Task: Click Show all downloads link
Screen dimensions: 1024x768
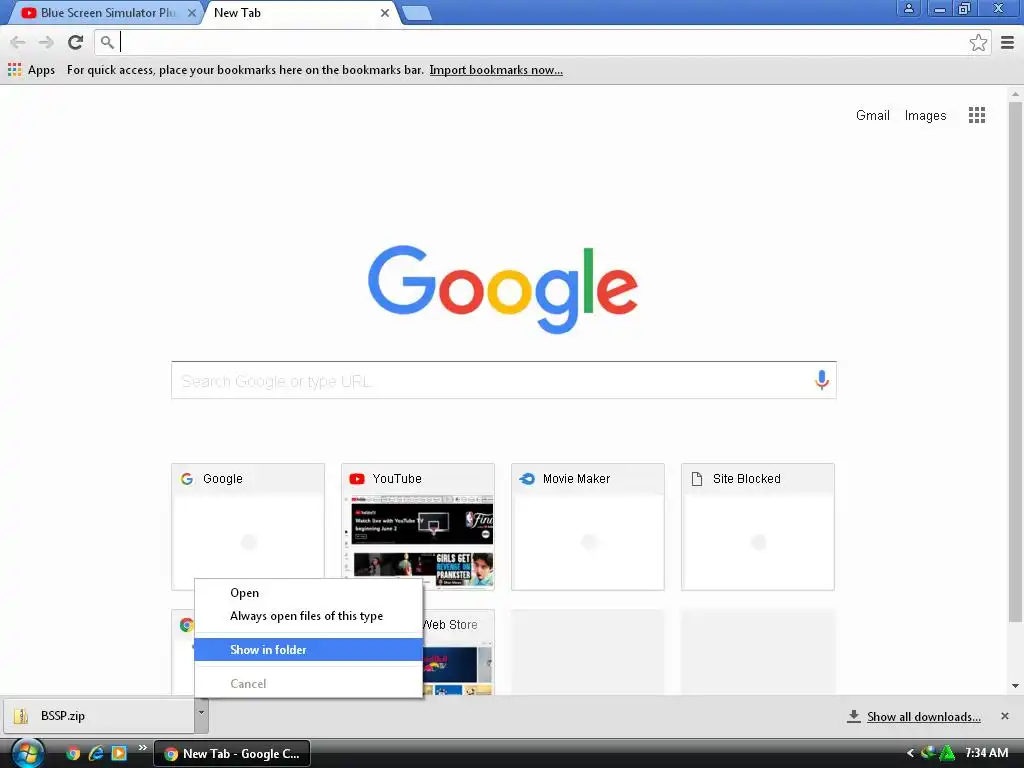Action: 923,717
